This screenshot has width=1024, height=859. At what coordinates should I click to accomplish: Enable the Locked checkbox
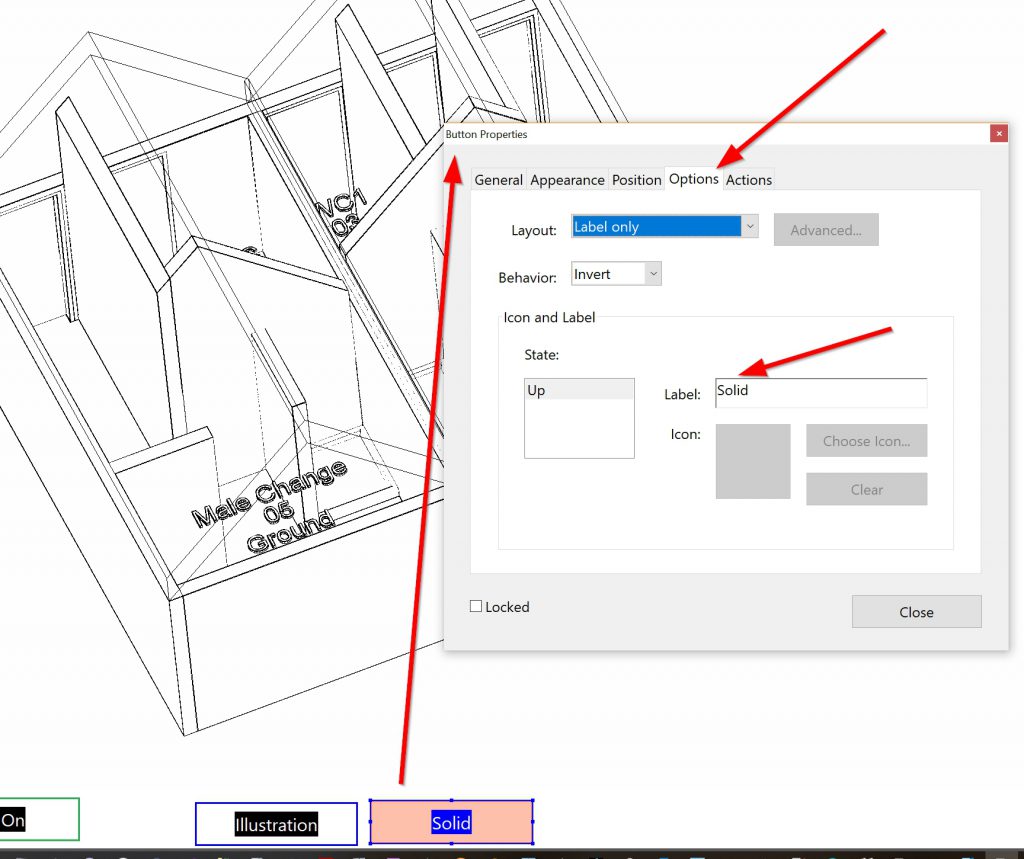point(477,606)
